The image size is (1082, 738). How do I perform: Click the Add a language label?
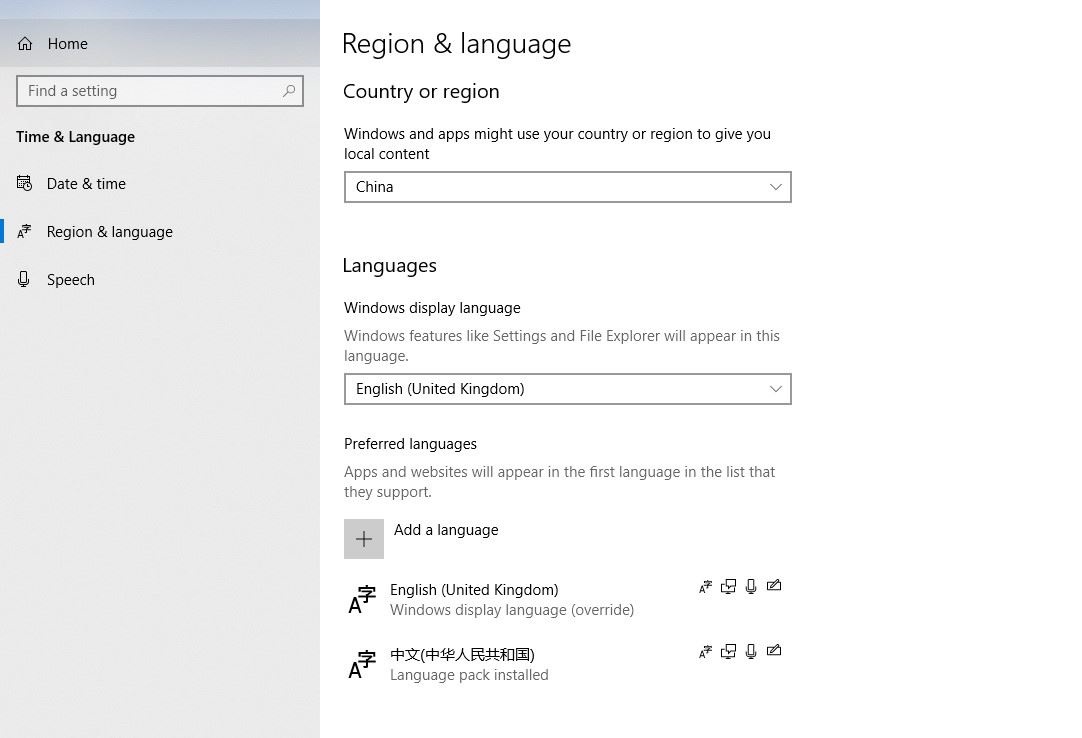point(446,530)
